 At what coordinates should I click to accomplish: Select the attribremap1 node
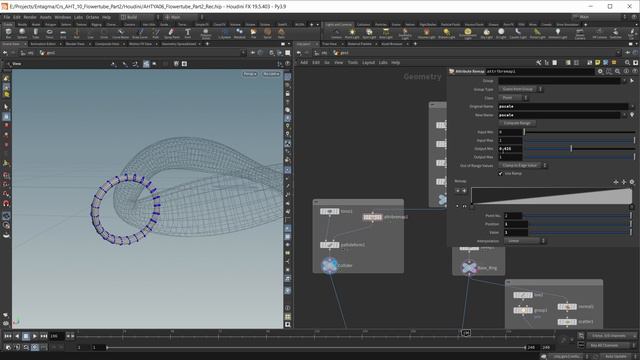click(x=372, y=217)
